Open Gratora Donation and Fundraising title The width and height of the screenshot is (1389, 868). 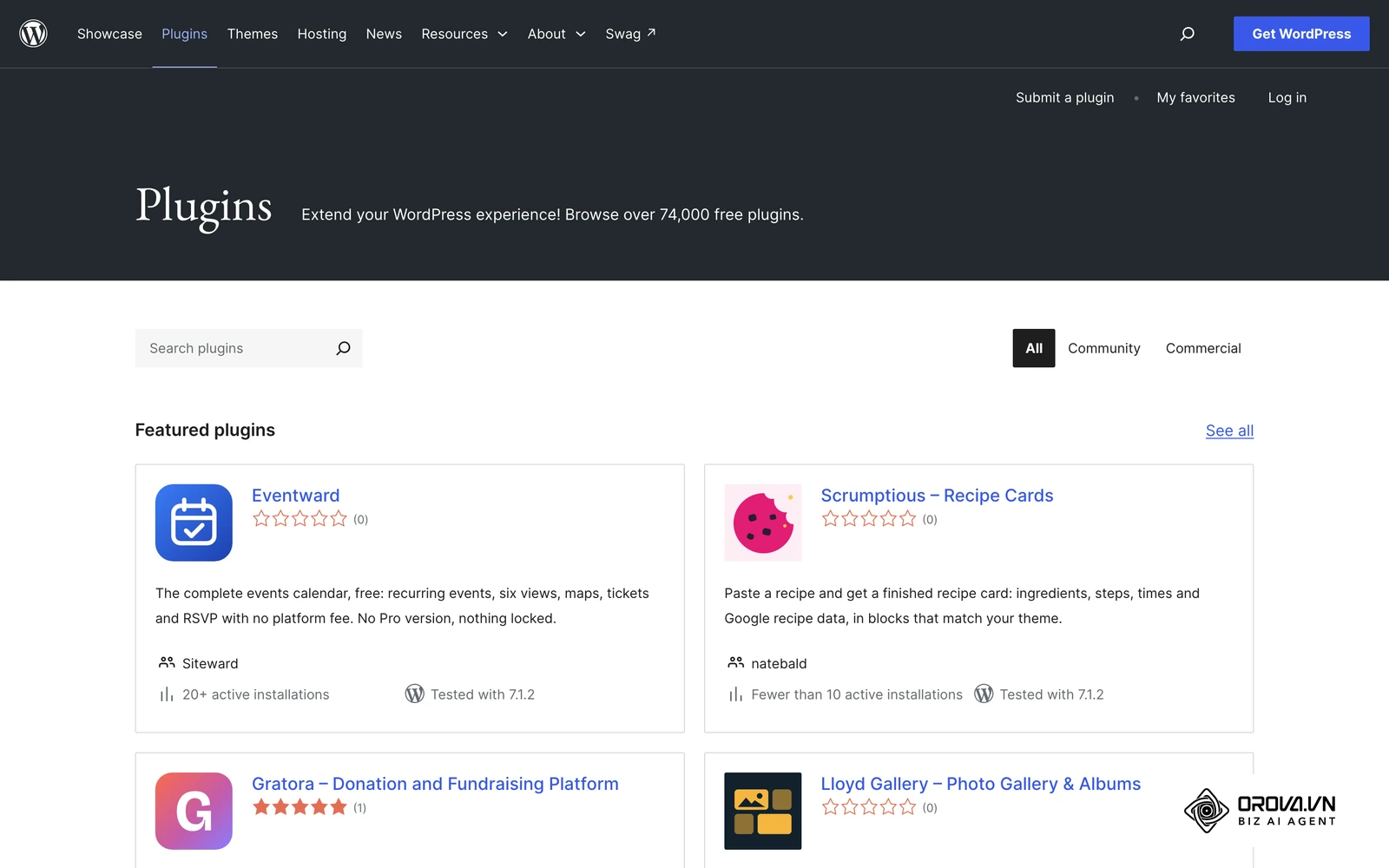click(435, 784)
